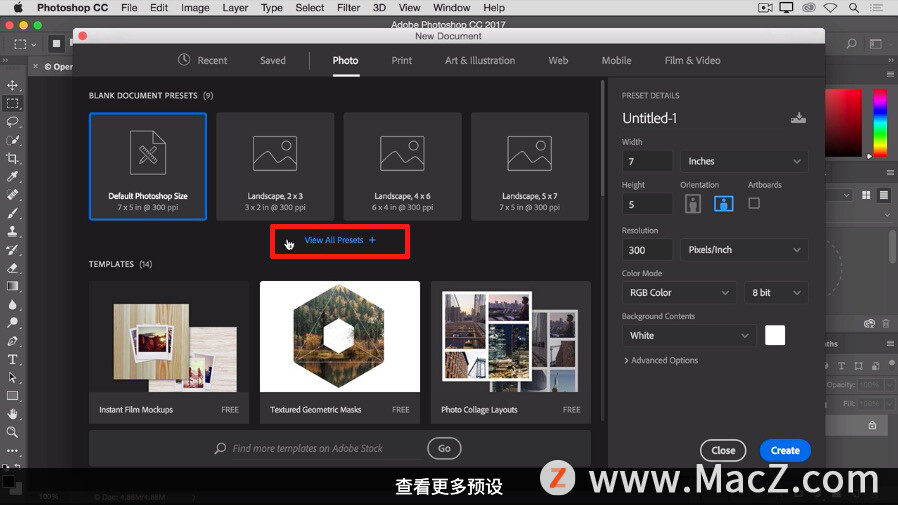Select the Eyedropper tool
Image resolution: width=898 pixels, height=505 pixels.
pos(12,177)
